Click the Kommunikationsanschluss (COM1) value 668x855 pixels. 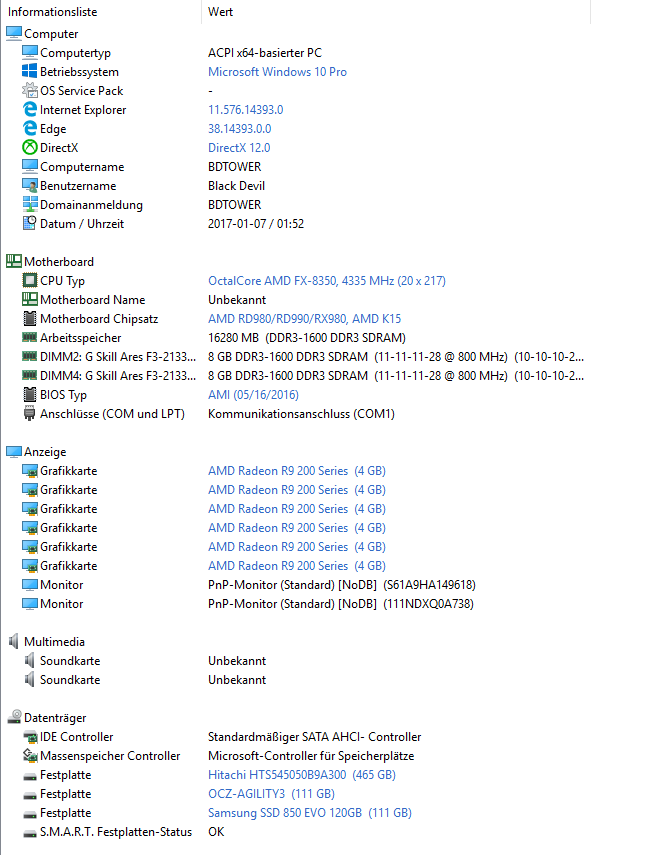(x=301, y=413)
